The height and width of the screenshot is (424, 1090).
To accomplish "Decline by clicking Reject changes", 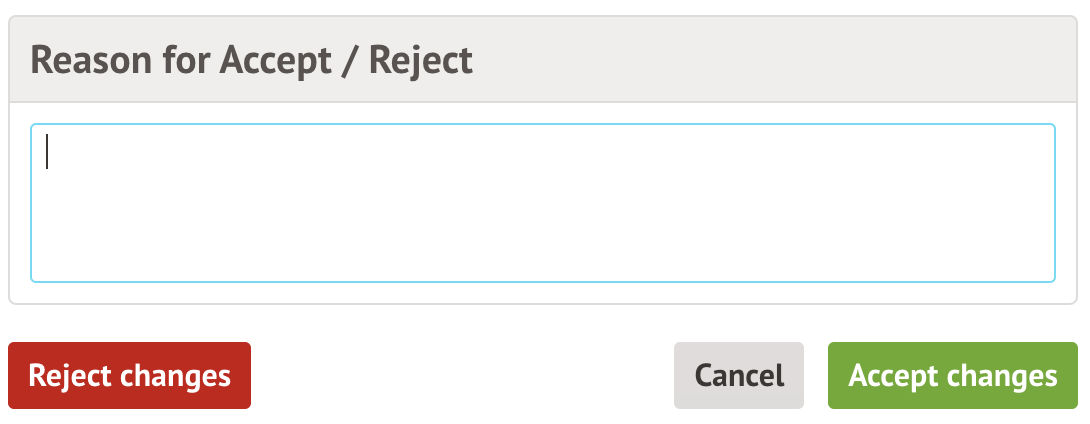I will click(x=129, y=376).
